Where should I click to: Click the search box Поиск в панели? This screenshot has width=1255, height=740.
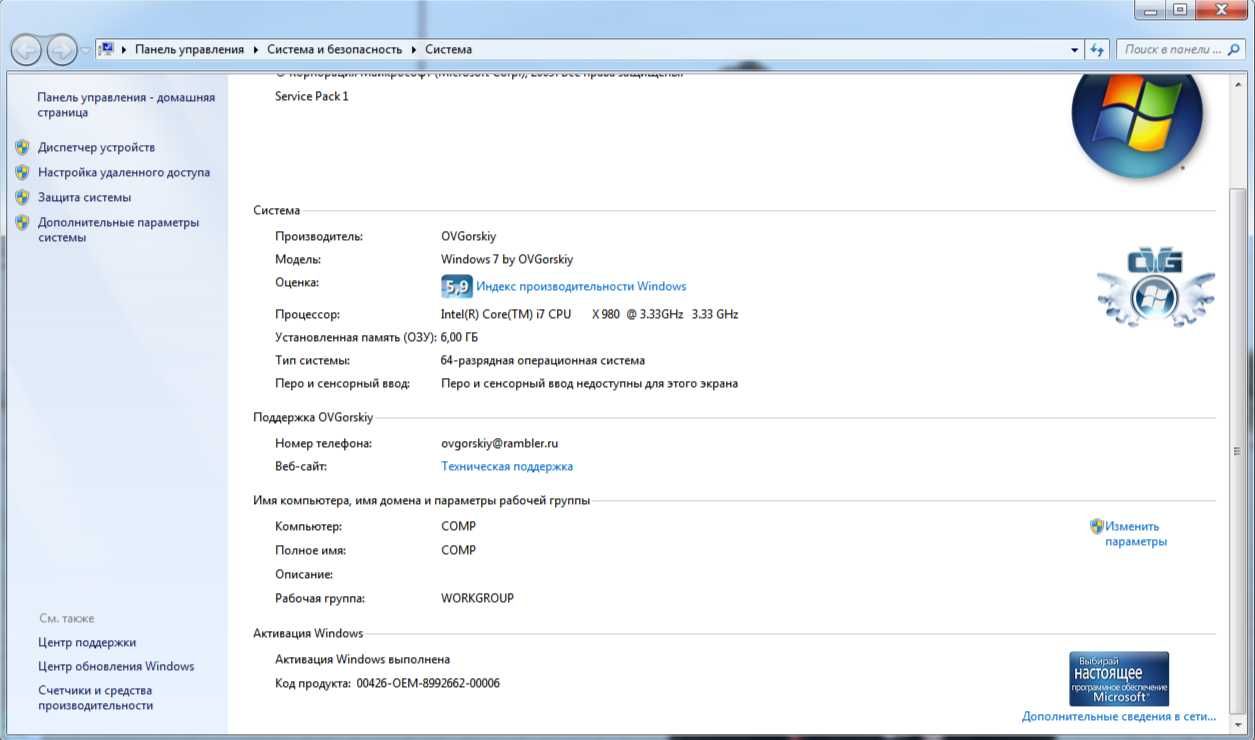[x=1179, y=49]
